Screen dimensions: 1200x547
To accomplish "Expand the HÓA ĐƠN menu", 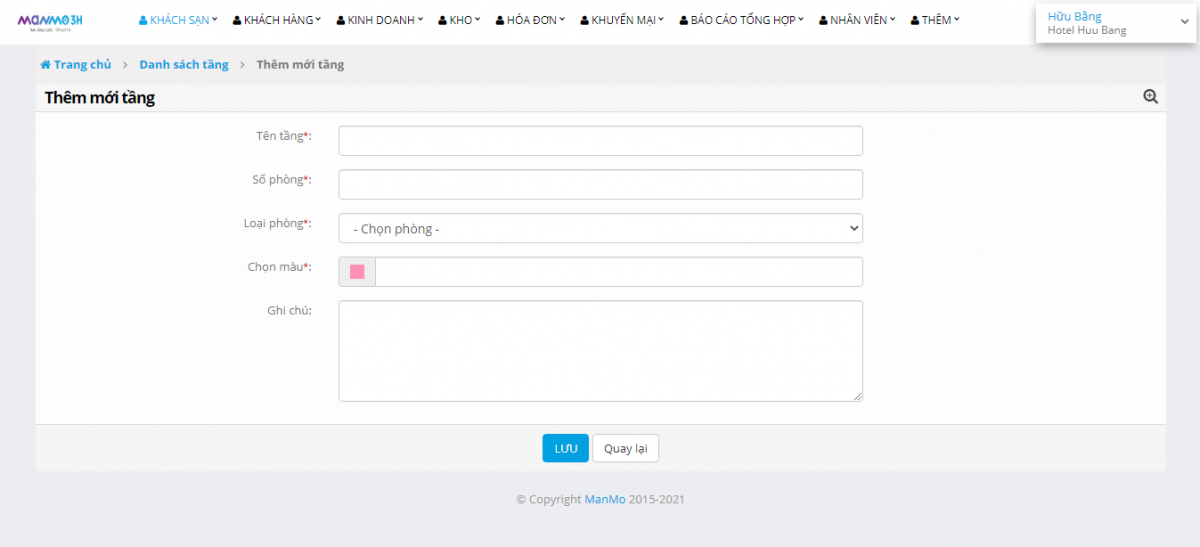I will [x=530, y=20].
